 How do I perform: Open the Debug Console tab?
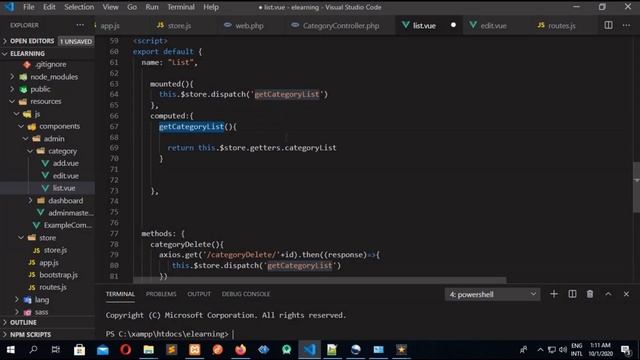coord(246,294)
